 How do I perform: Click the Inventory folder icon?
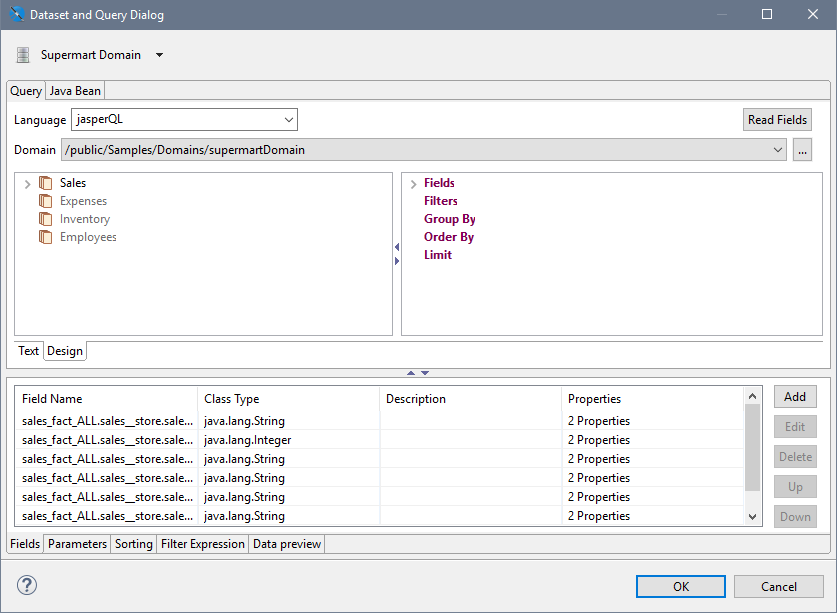46,219
